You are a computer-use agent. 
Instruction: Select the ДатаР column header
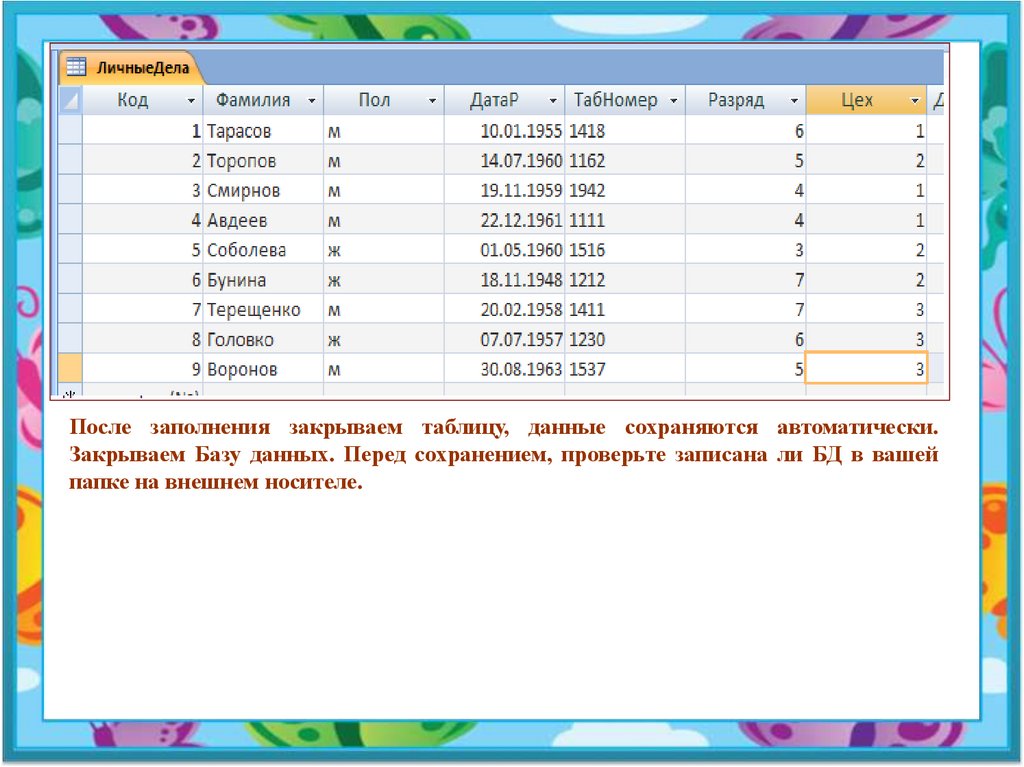click(504, 100)
